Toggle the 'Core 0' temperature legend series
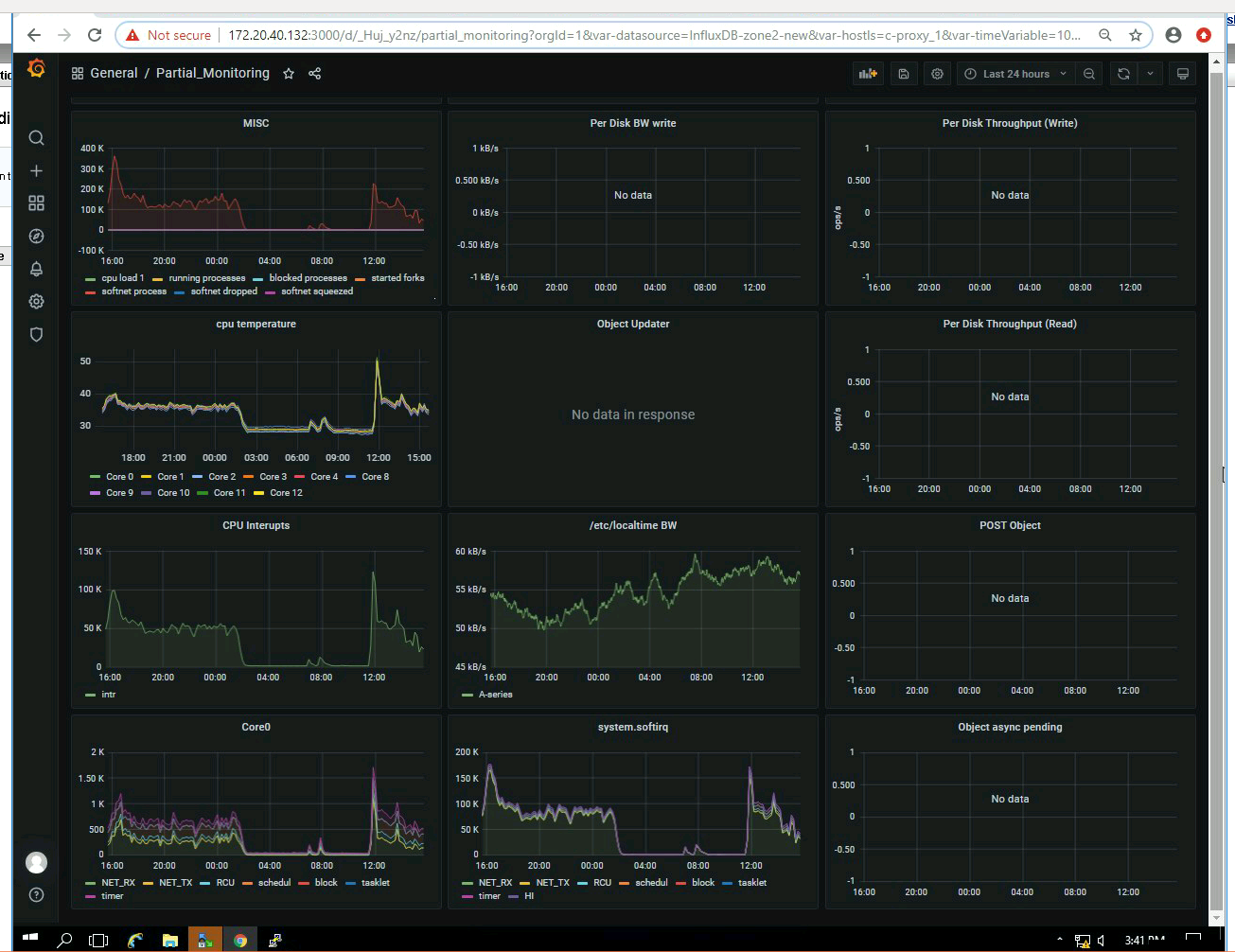This screenshot has width=1235, height=952. (119, 477)
